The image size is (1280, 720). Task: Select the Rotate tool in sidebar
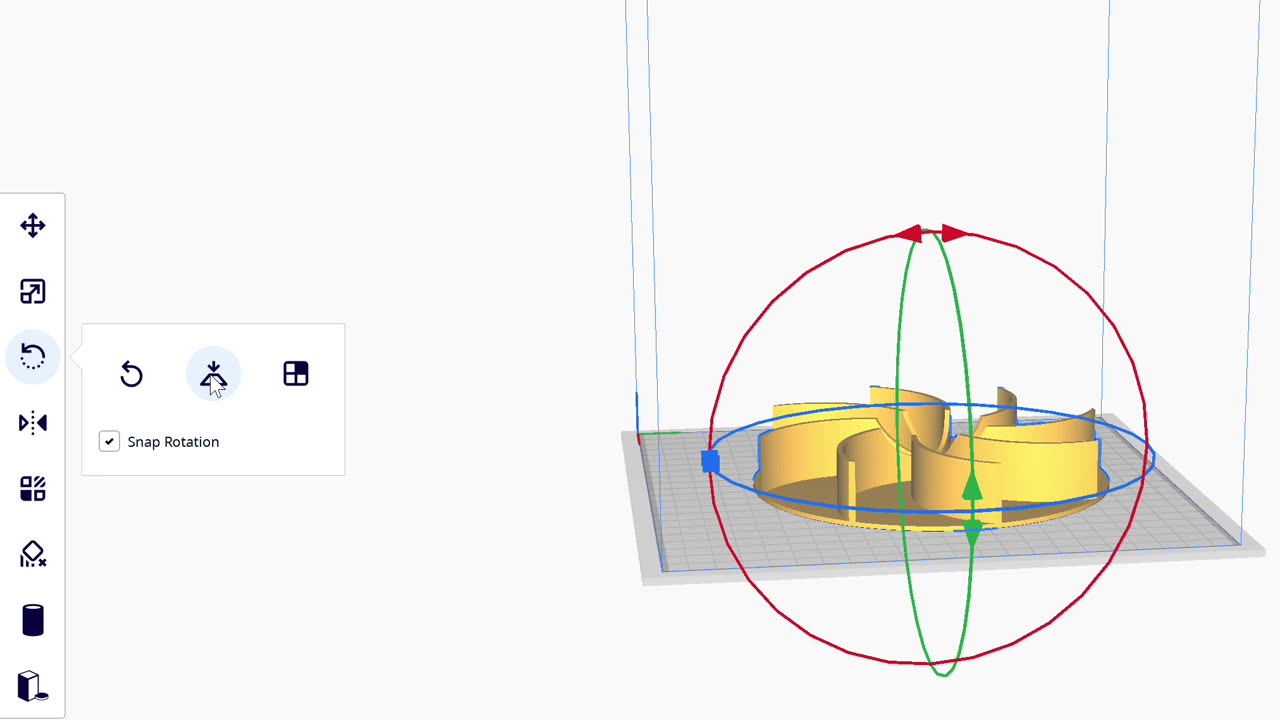tap(33, 357)
